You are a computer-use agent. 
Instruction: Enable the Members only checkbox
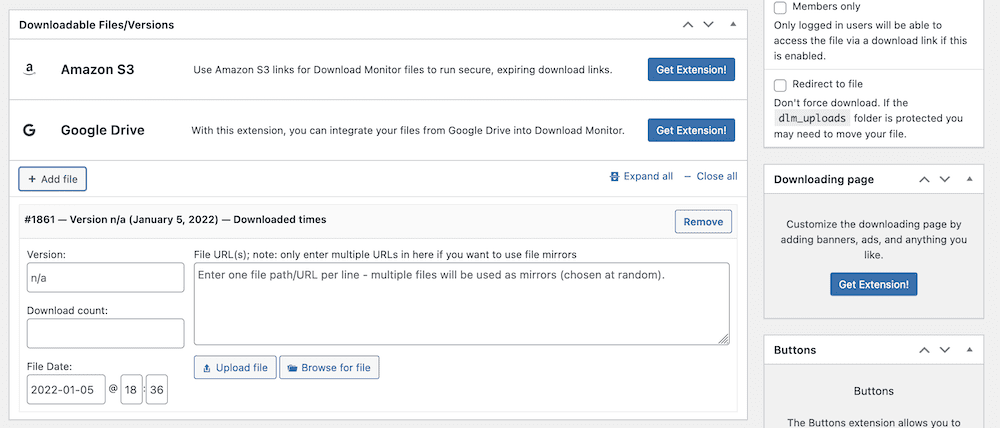pos(780,7)
